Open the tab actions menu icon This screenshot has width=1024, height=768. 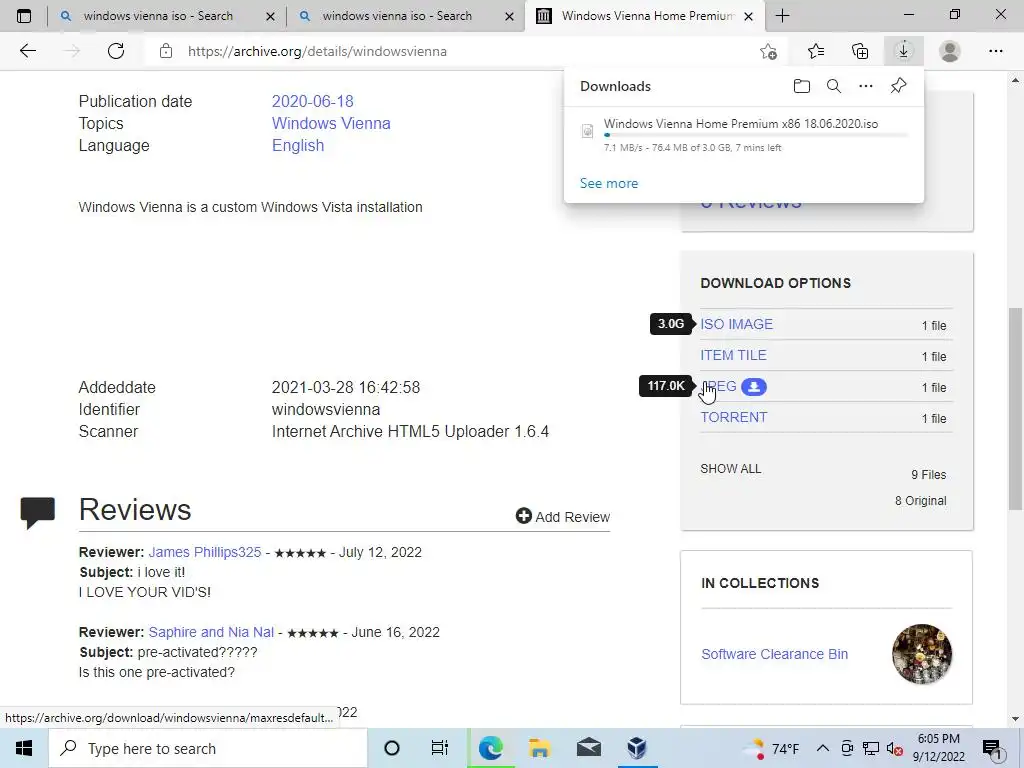(24, 16)
